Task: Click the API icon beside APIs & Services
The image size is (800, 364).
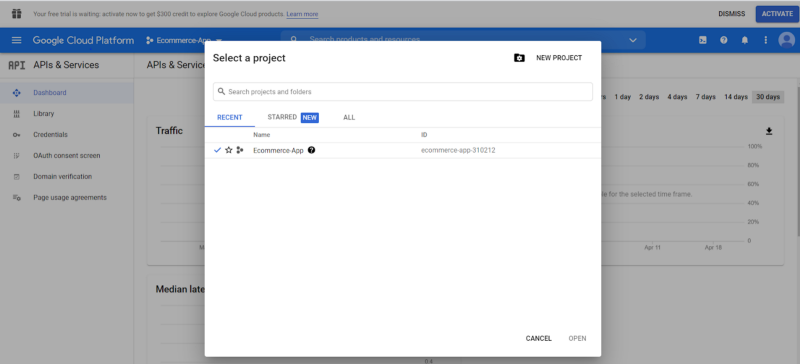Action: click(x=17, y=65)
